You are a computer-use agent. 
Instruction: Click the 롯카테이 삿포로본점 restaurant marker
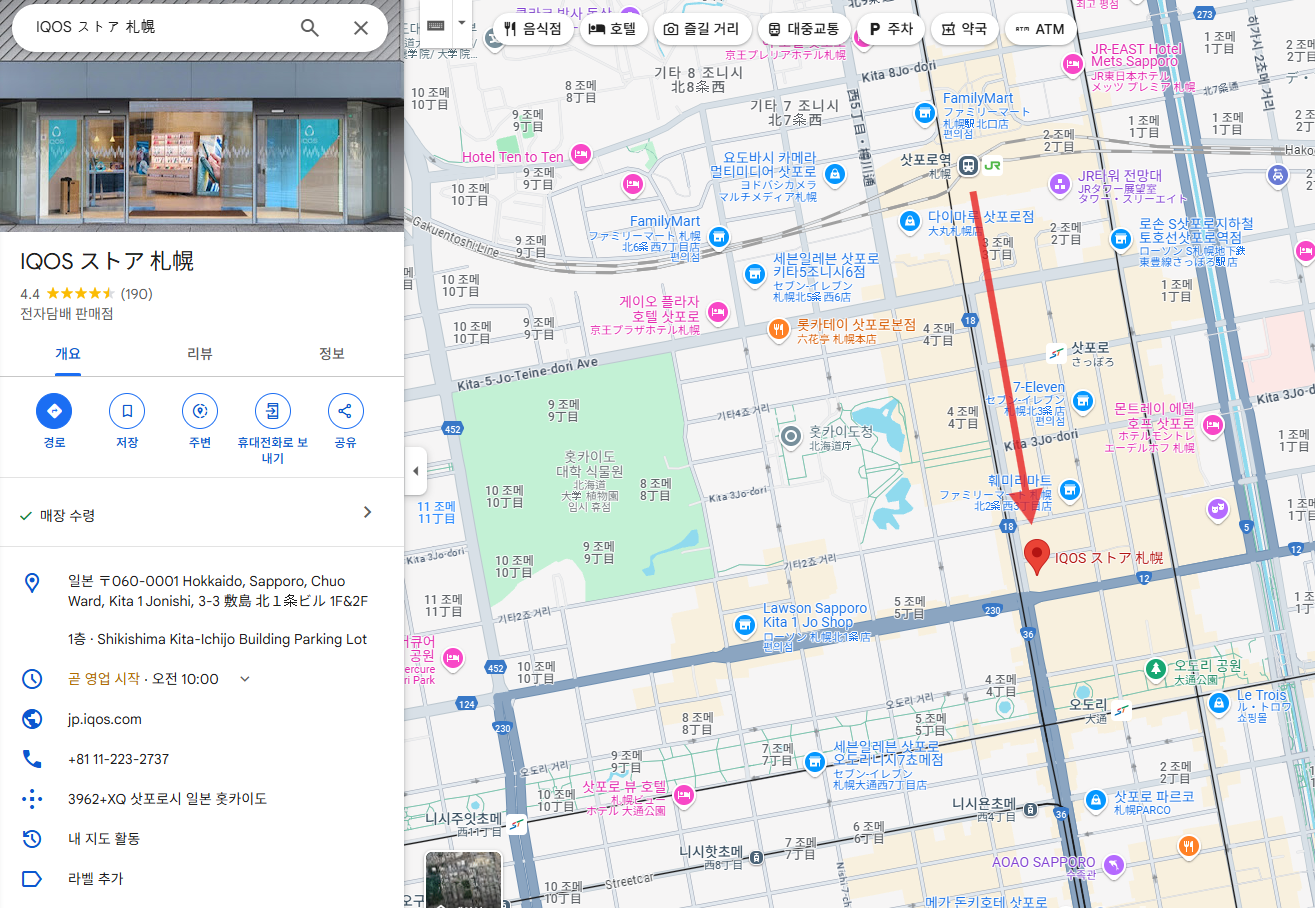778,328
